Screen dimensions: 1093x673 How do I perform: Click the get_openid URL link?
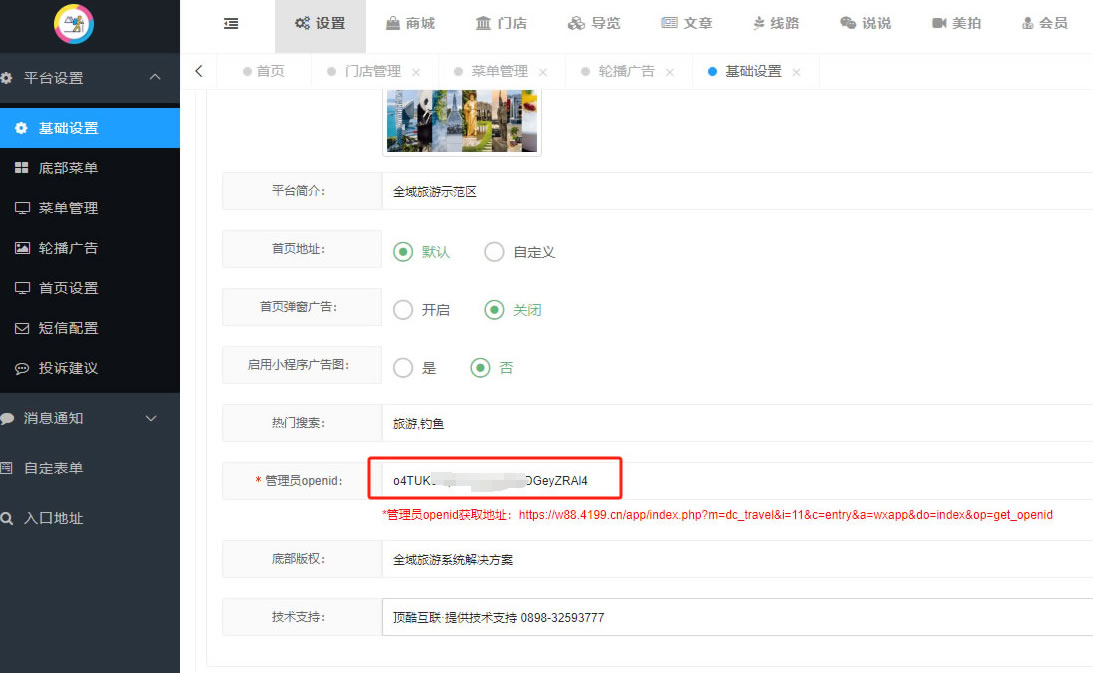tap(785, 515)
